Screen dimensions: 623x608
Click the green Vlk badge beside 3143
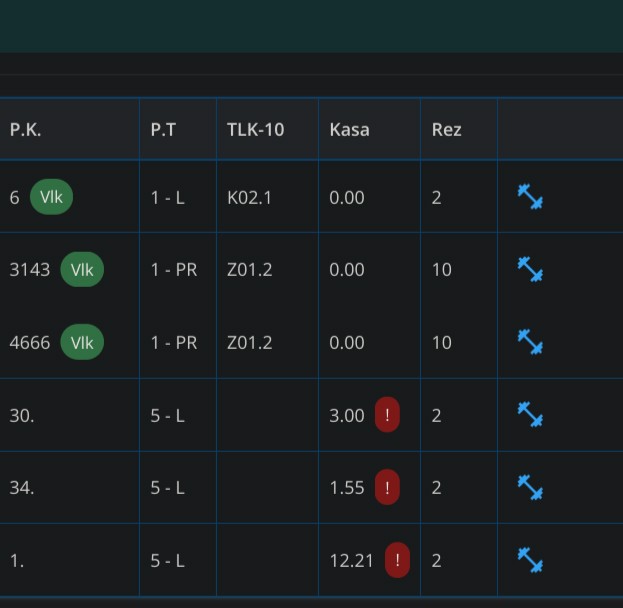pyautogui.click(x=82, y=269)
